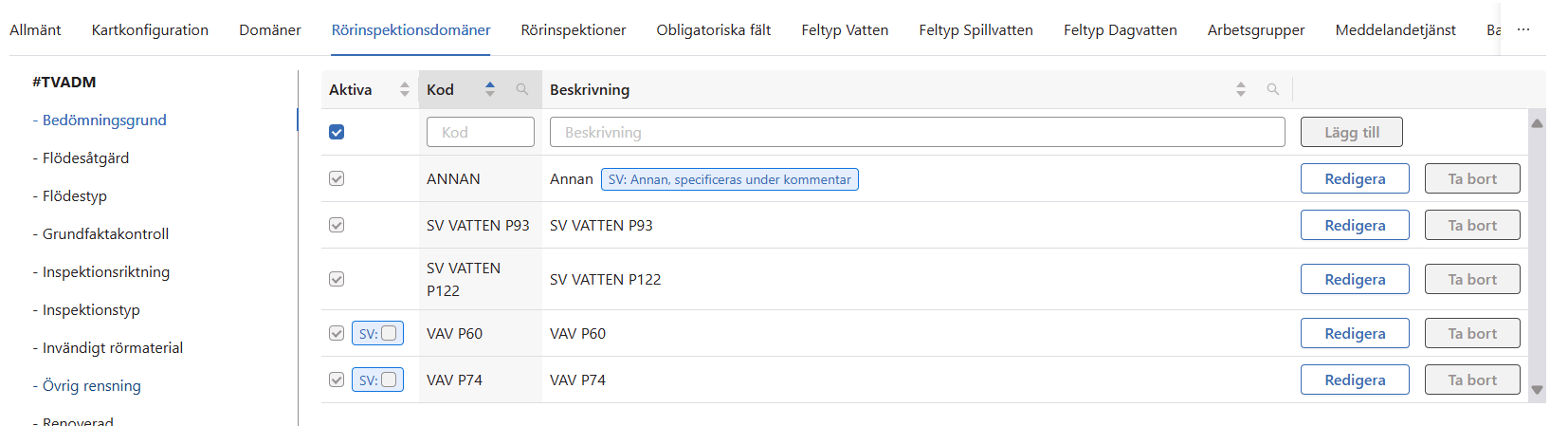Toggle the Aktiva checkbox in new row
Image resolution: width=1568 pixels, height=426 pixels.
[x=337, y=132]
